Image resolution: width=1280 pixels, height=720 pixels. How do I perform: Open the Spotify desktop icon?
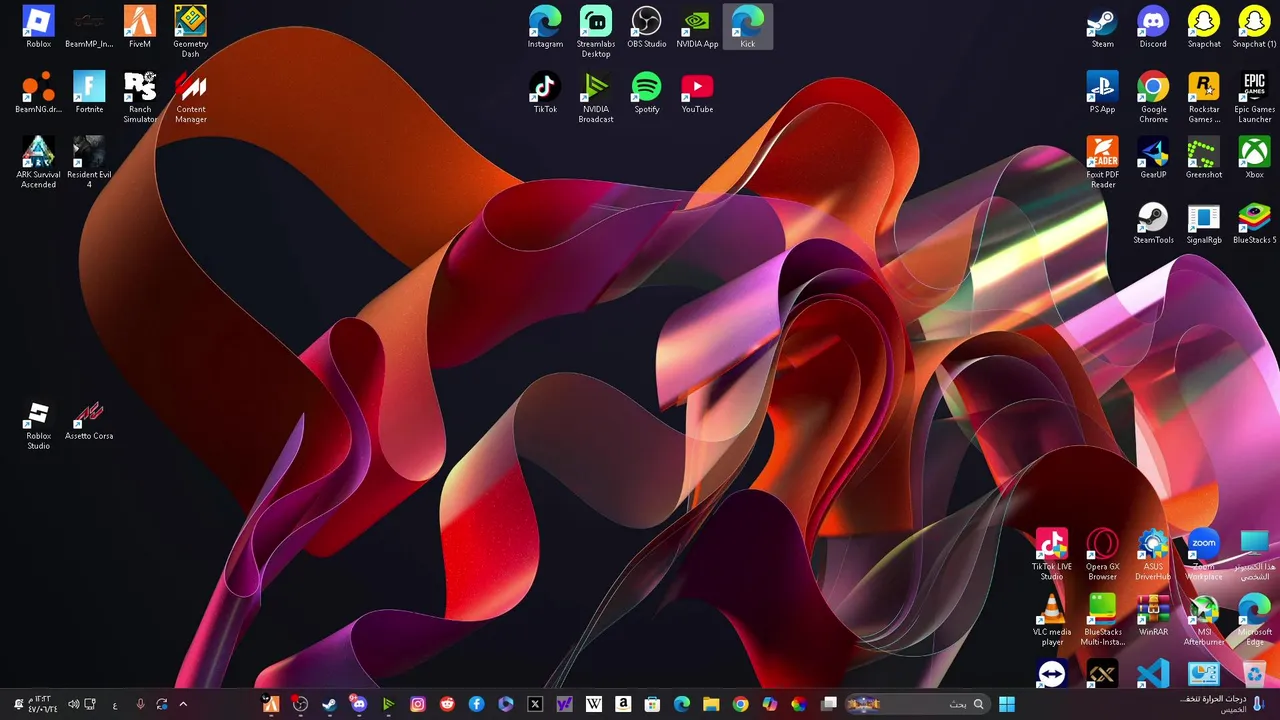[x=647, y=92]
